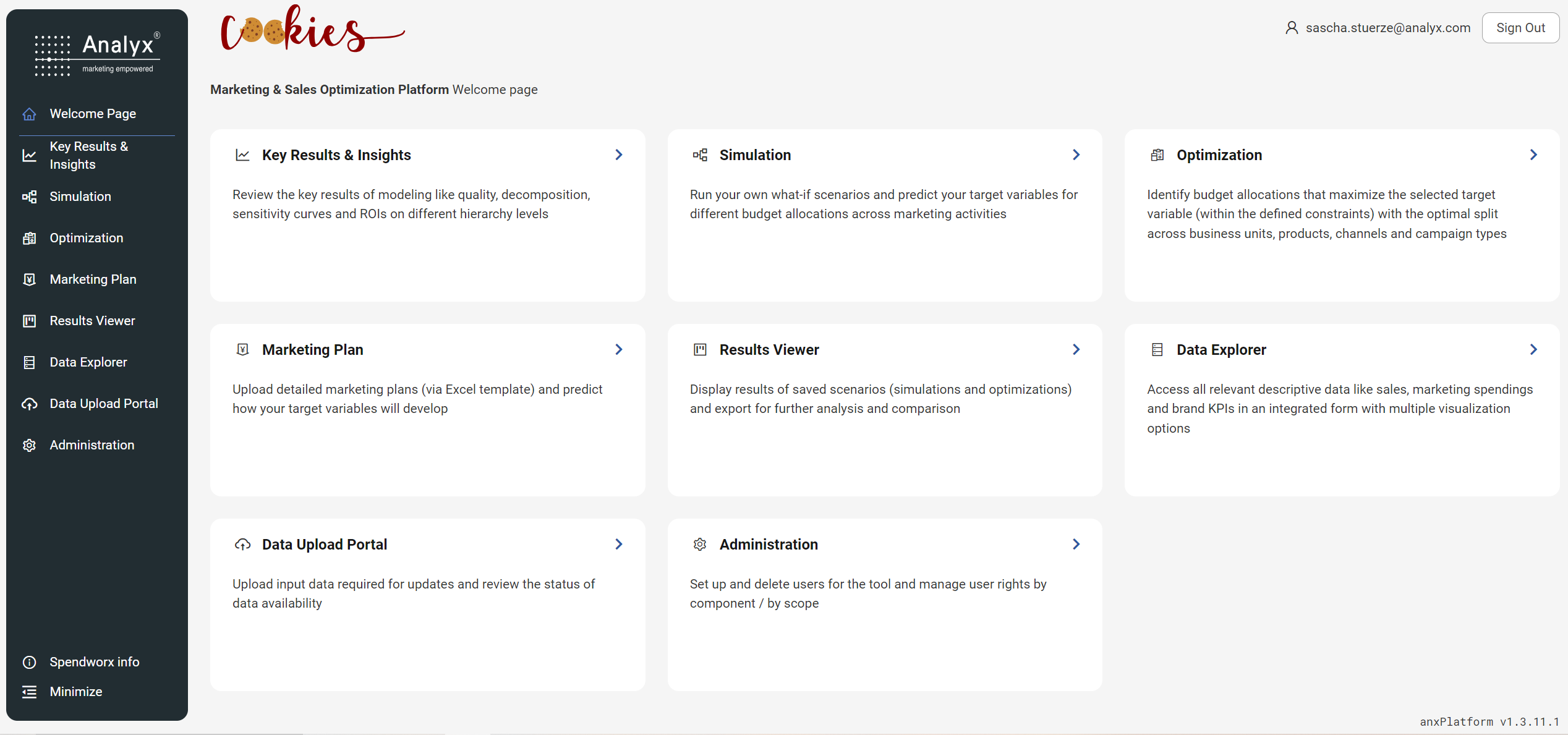Click the Cookies logo at top
Screen dimensions: 1568x735
pyautogui.click(x=312, y=30)
